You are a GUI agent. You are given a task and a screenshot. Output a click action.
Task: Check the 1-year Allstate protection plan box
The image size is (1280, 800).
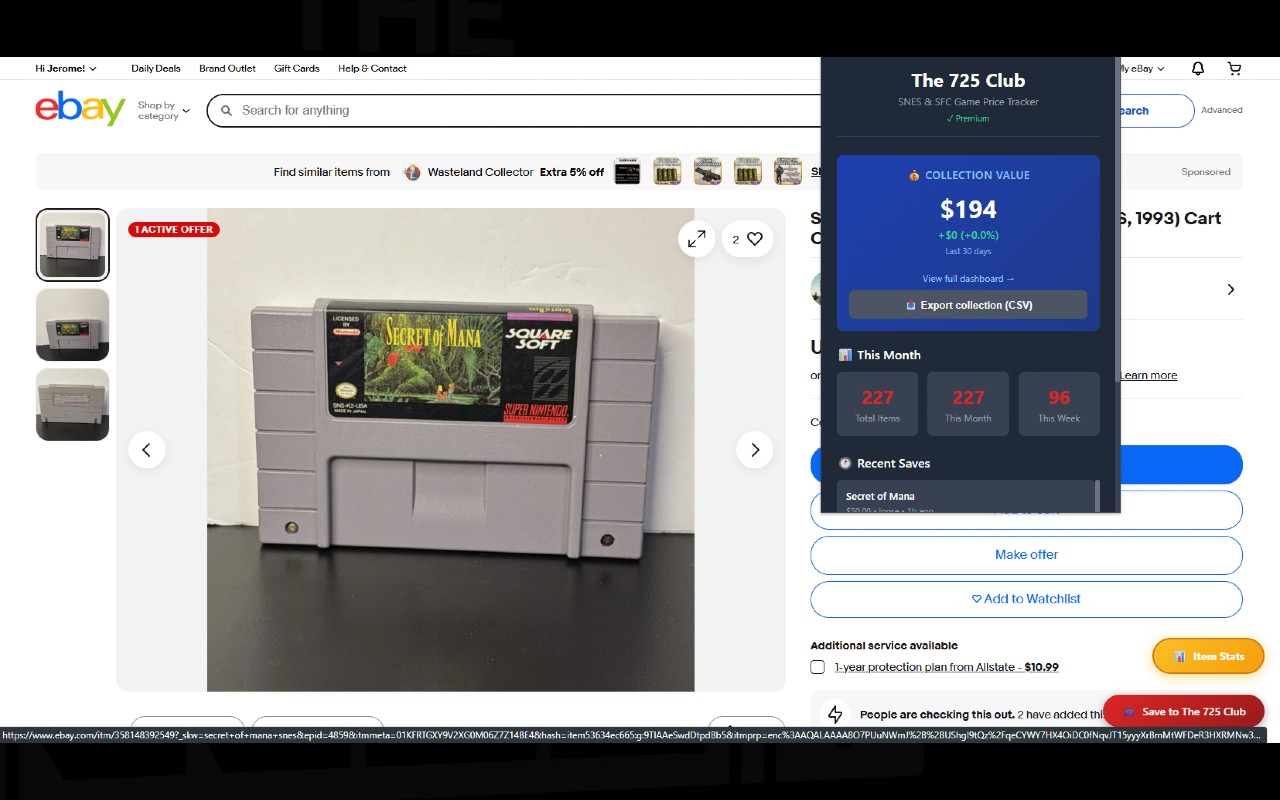pyautogui.click(x=817, y=666)
